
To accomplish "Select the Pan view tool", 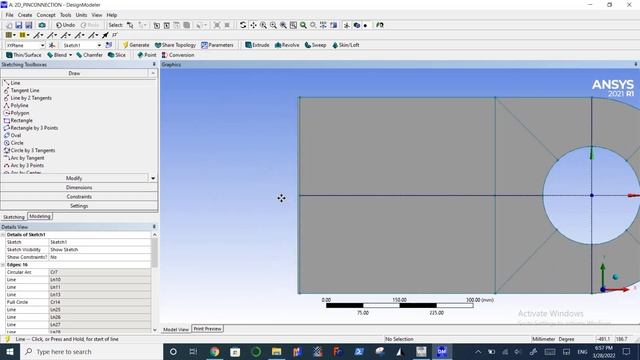I will [x=253, y=25].
